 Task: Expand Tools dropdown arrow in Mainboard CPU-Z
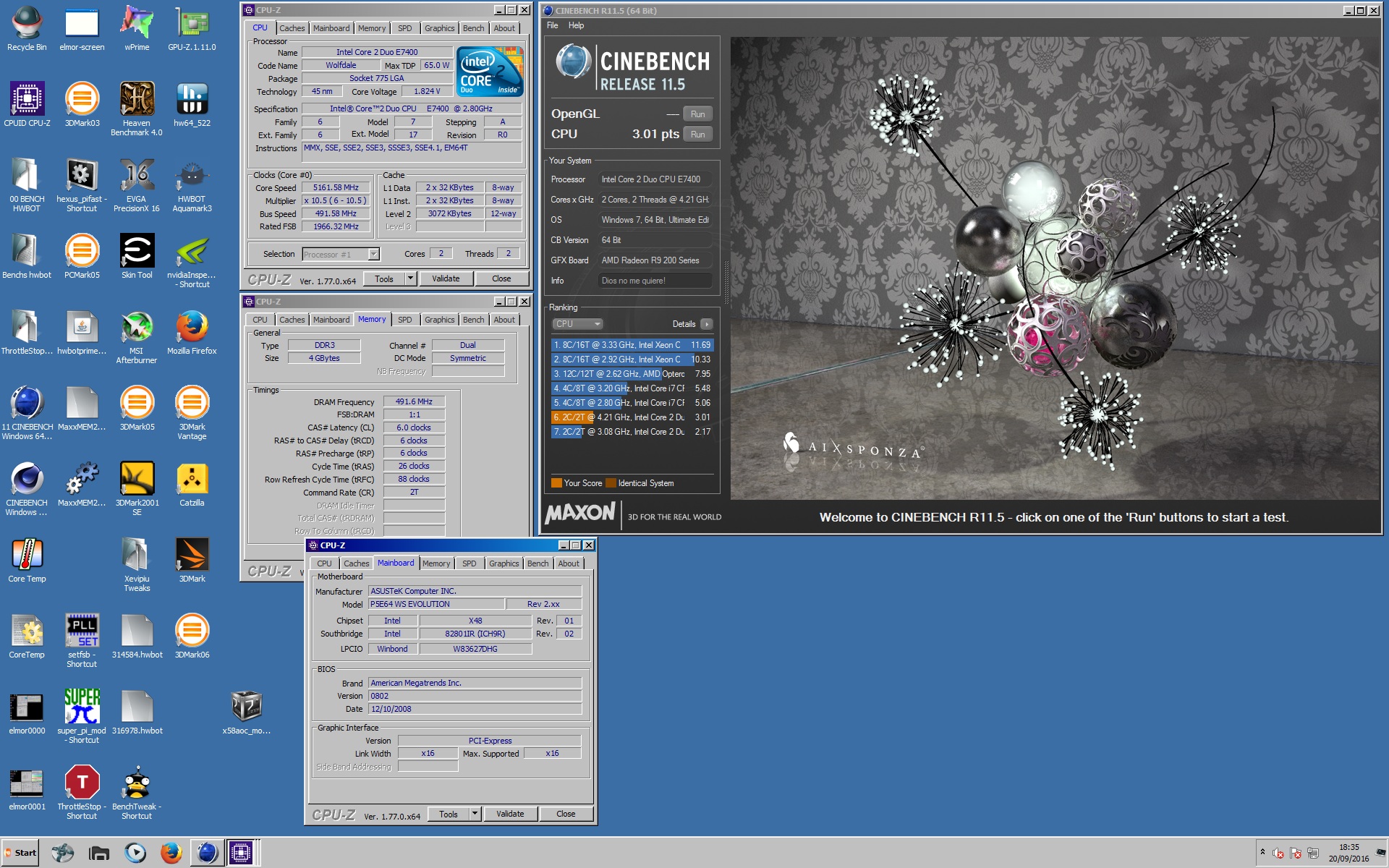[475, 814]
